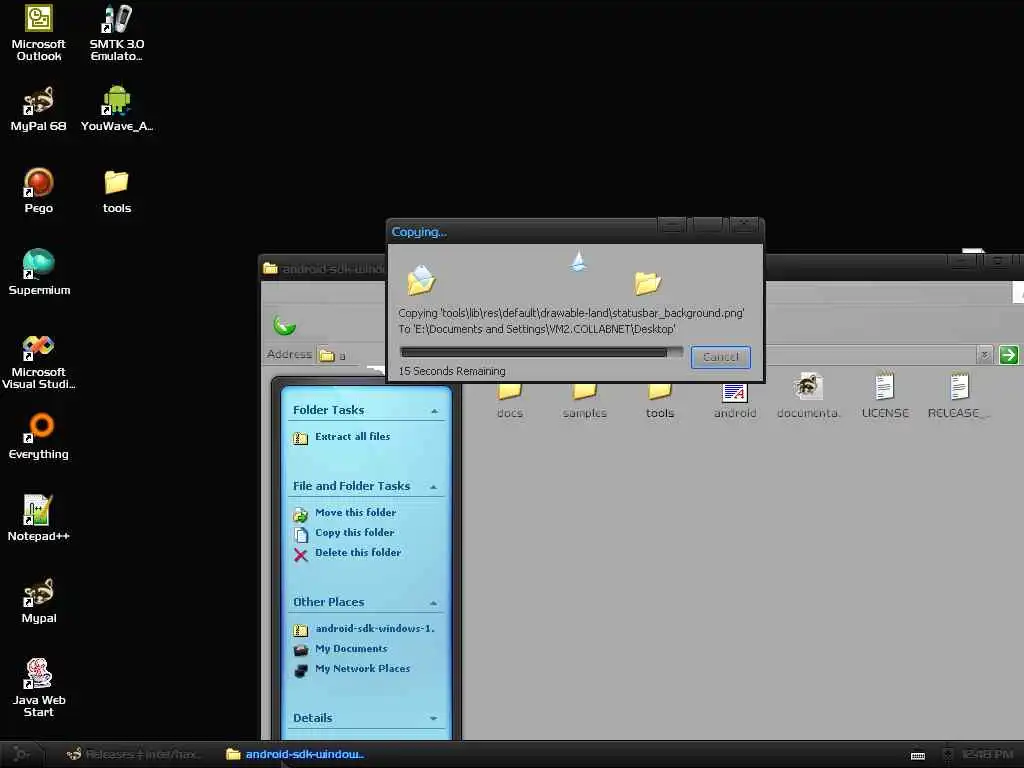
Task: Select the SMTK 3.0 Emulator desktop shortcut
Action: pyautogui.click(x=117, y=33)
